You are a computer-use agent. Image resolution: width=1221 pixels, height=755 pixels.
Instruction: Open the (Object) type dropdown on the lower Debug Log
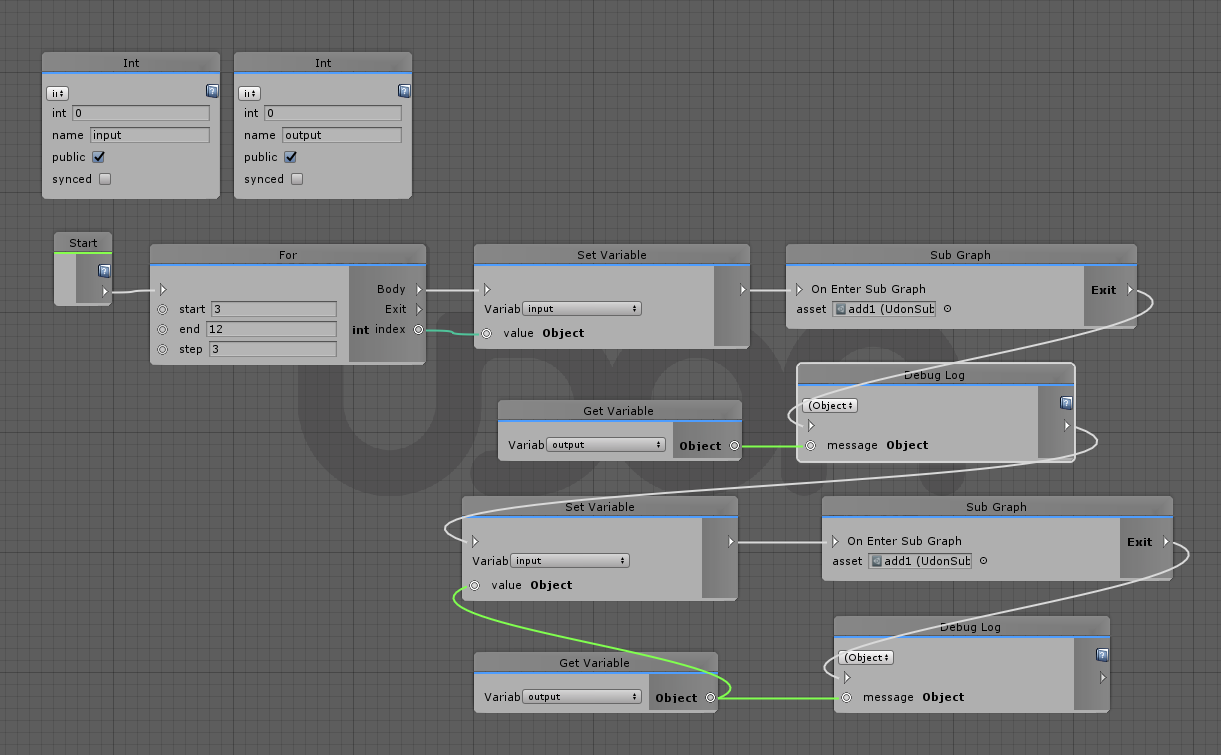tap(866, 658)
